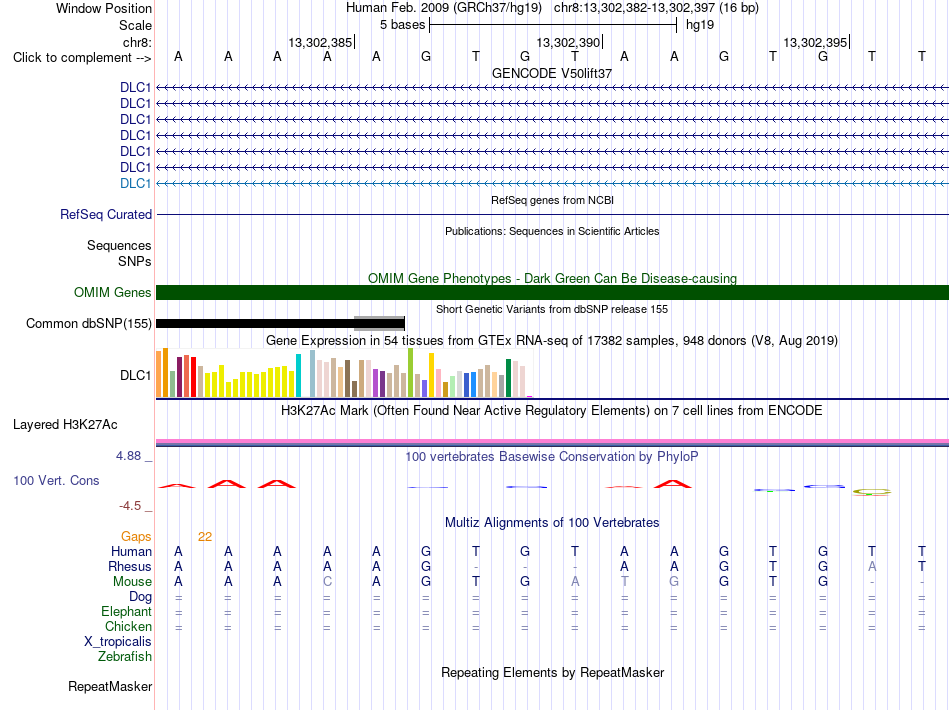The height and width of the screenshot is (710, 950).
Task: Open the 100 Vert. Cons track label
Action: tap(56, 480)
